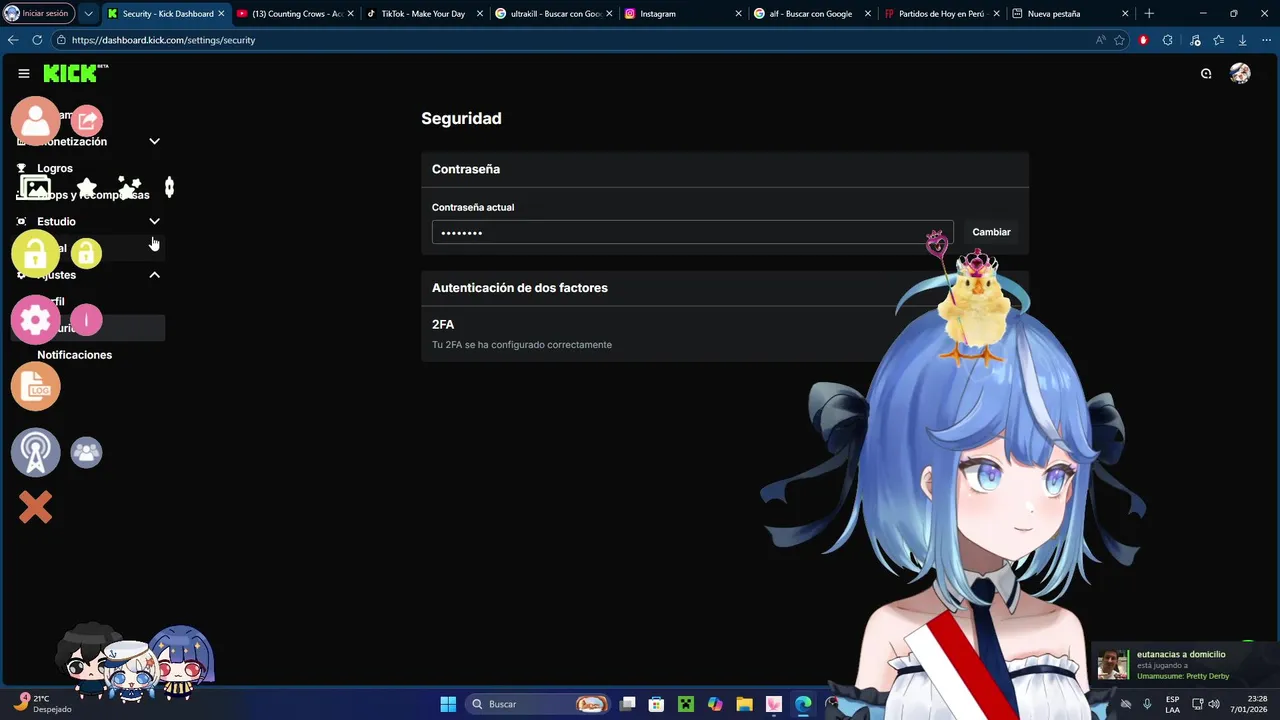
Task: Open the tab search dropdown arrow
Action: 88,14
